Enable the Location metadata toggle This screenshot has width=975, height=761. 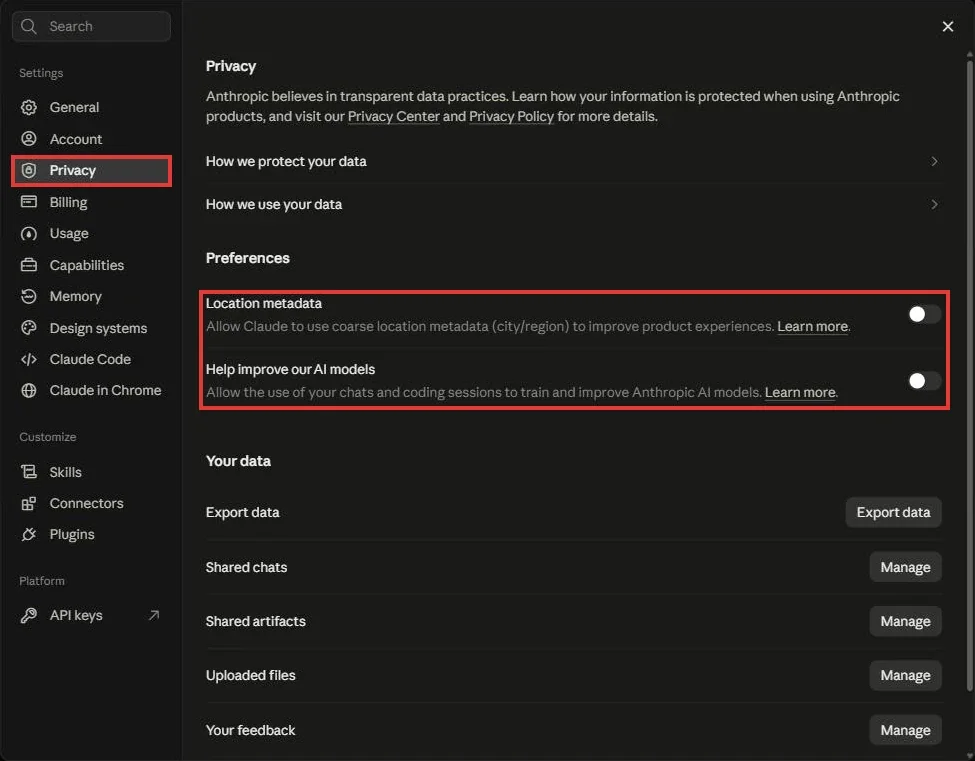click(924, 315)
